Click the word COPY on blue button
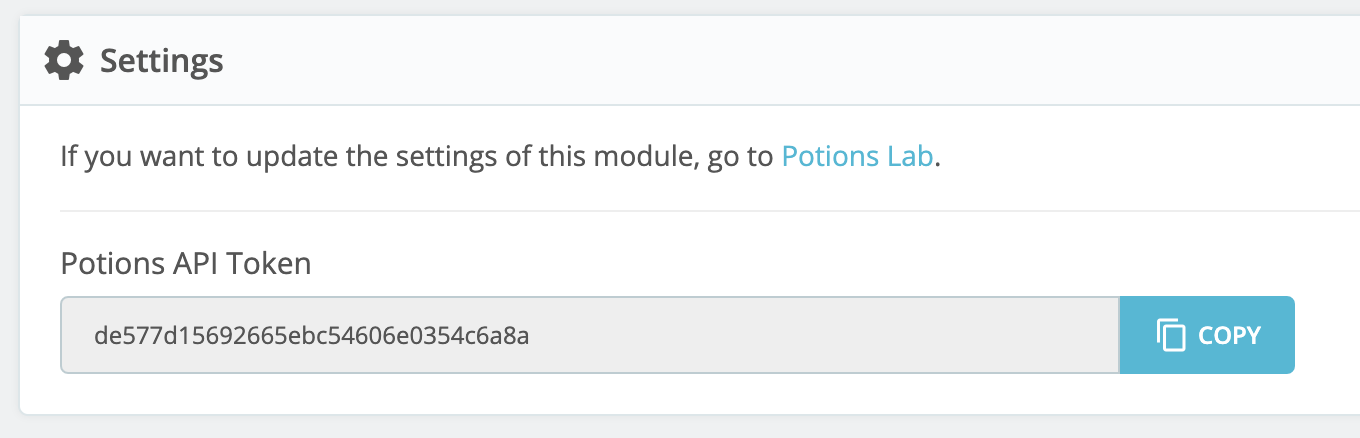 [x=1230, y=335]
